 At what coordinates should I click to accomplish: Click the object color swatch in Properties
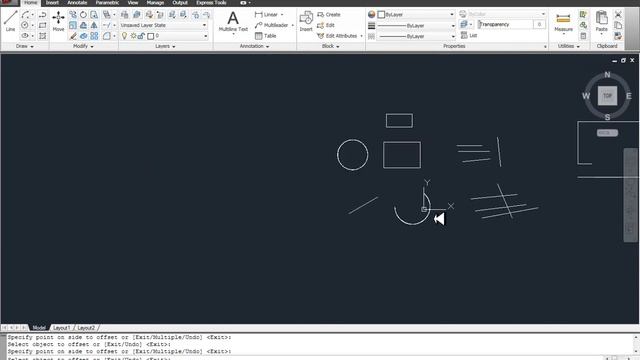381,14
